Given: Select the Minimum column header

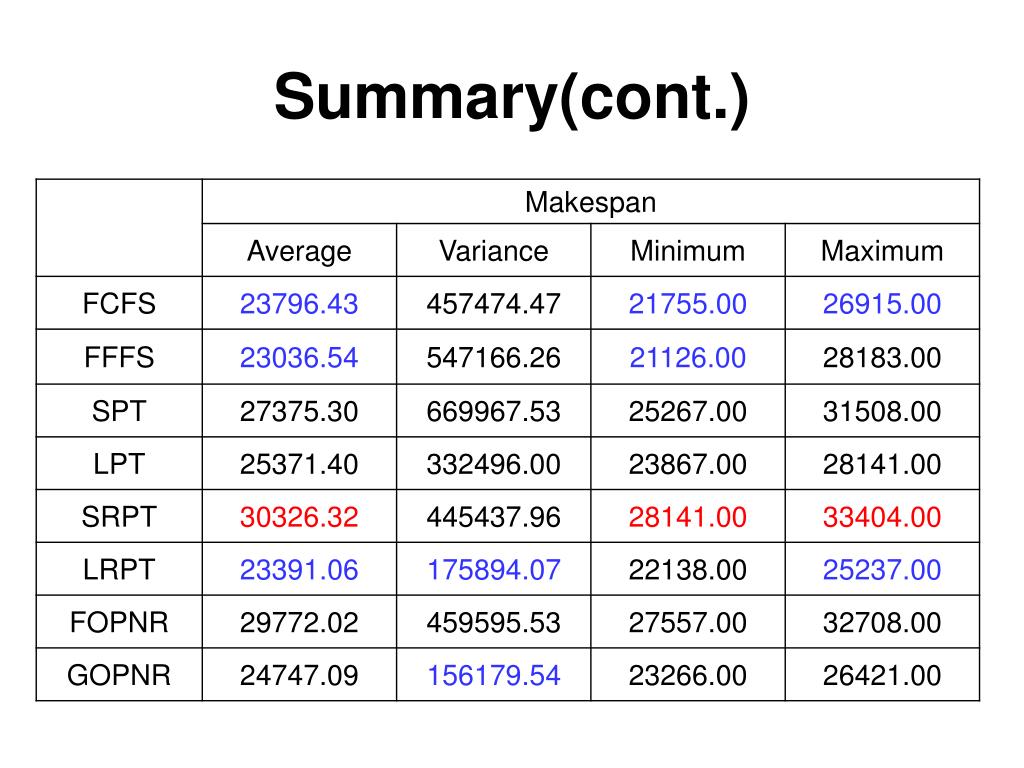Looking at the screenshot, I should (x=688, y=251).
